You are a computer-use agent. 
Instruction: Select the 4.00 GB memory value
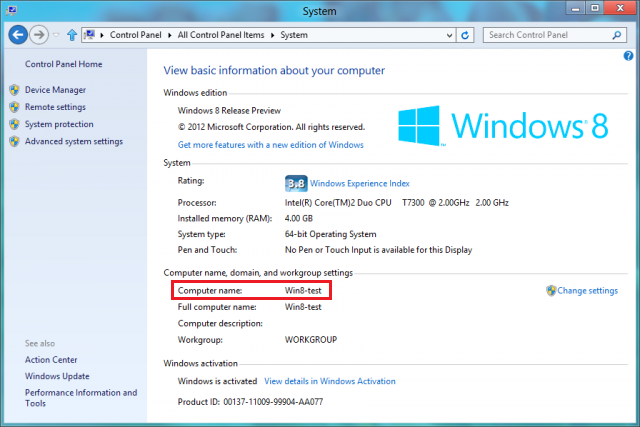point(299,218)
